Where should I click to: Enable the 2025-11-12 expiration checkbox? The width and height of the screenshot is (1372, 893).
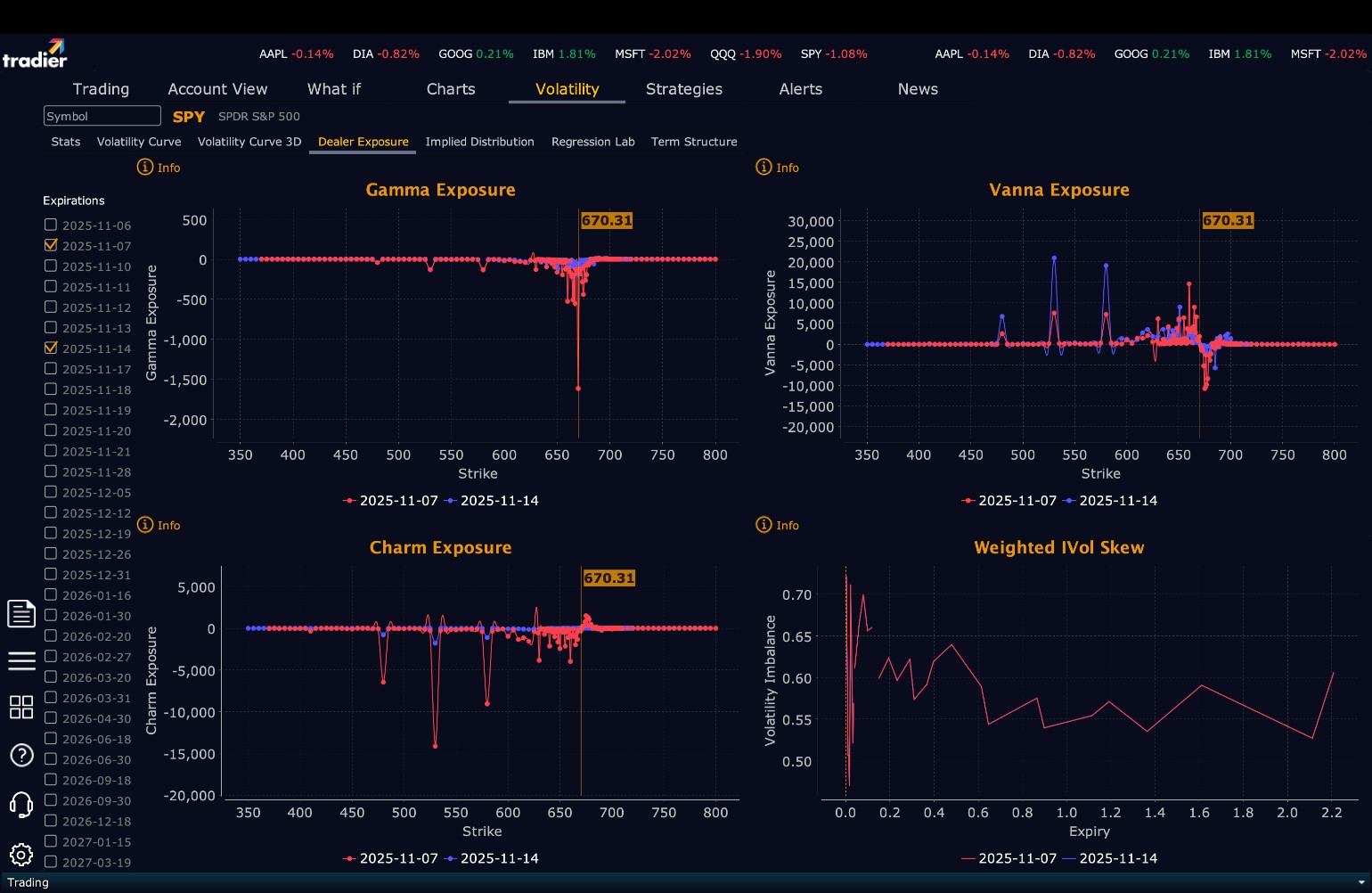click(x=51, y=307)
